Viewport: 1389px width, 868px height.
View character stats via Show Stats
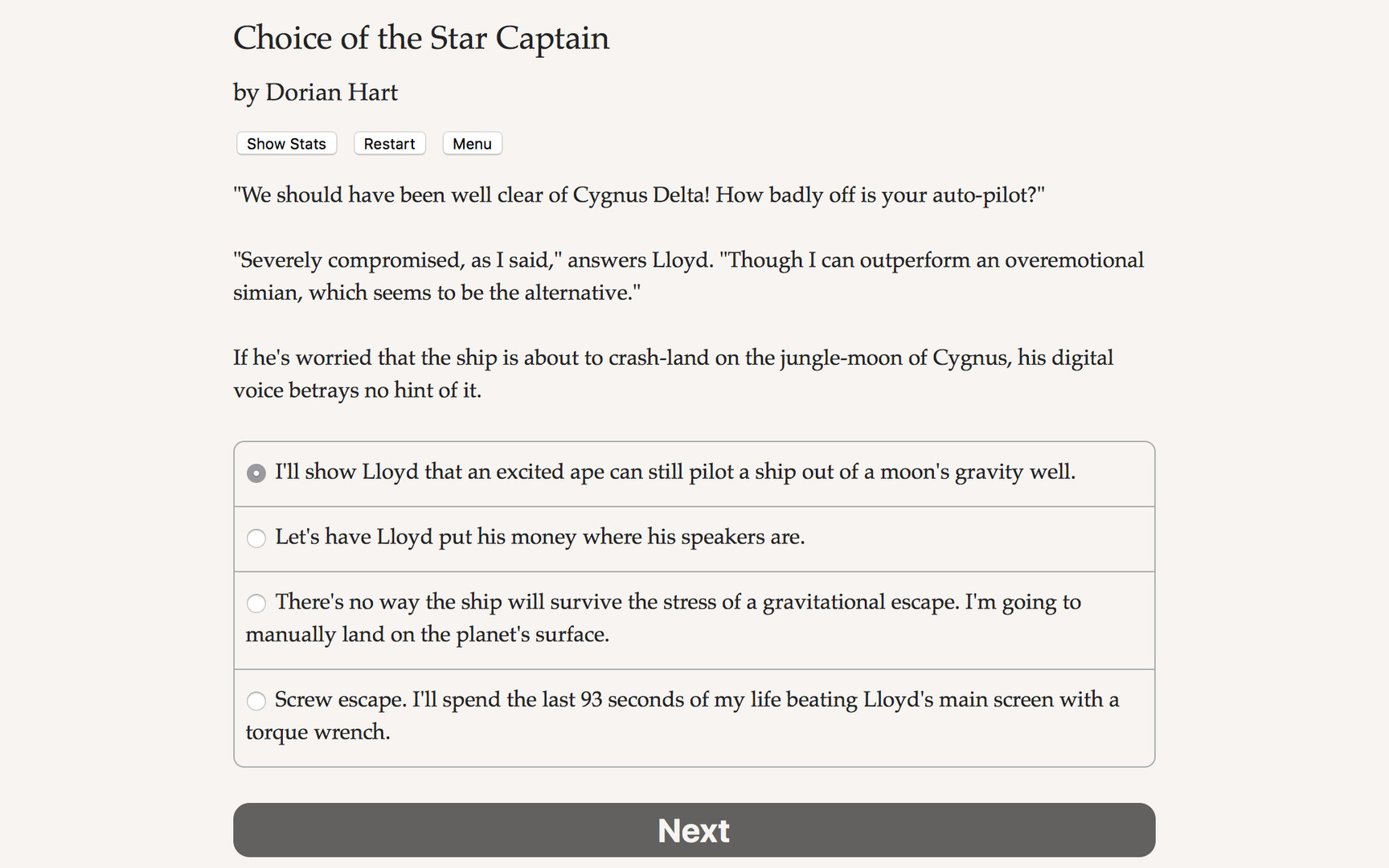tap(285, 143)
